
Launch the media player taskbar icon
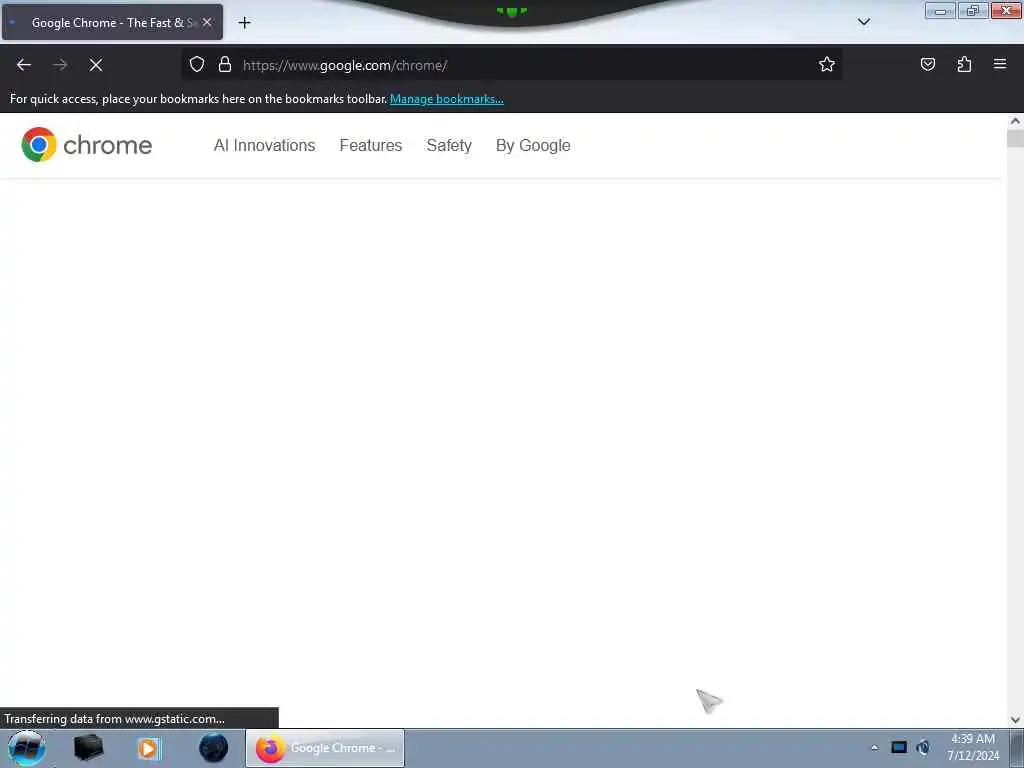tap(149, 748)
